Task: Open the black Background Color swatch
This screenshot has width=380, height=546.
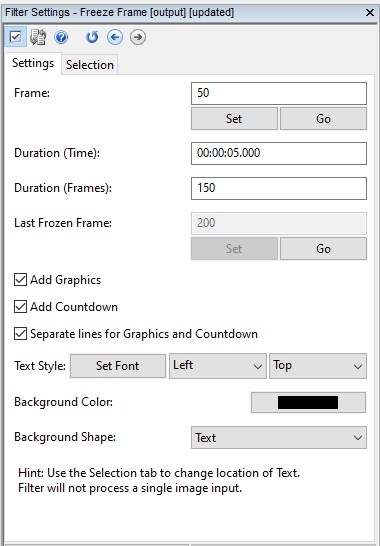Action: coord(308,403)
